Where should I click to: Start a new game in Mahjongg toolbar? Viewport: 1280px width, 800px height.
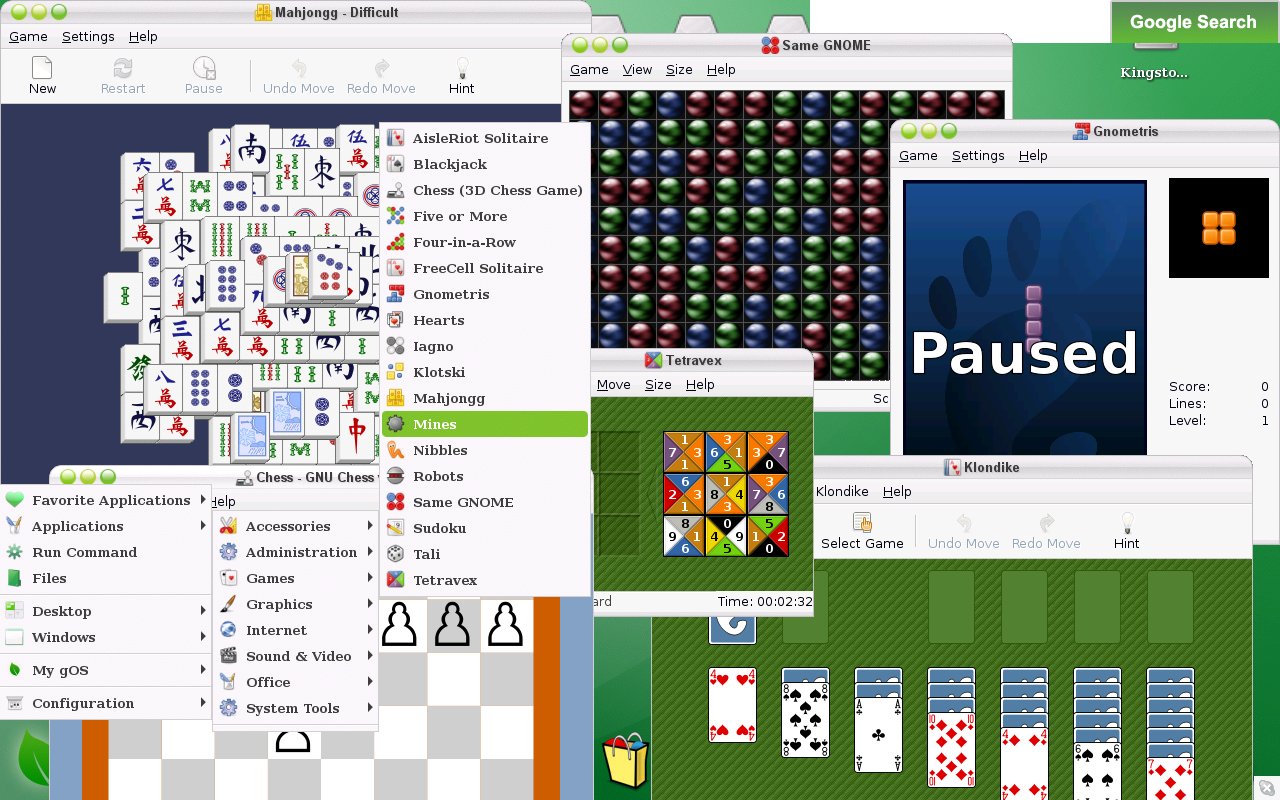coord(42,76)
